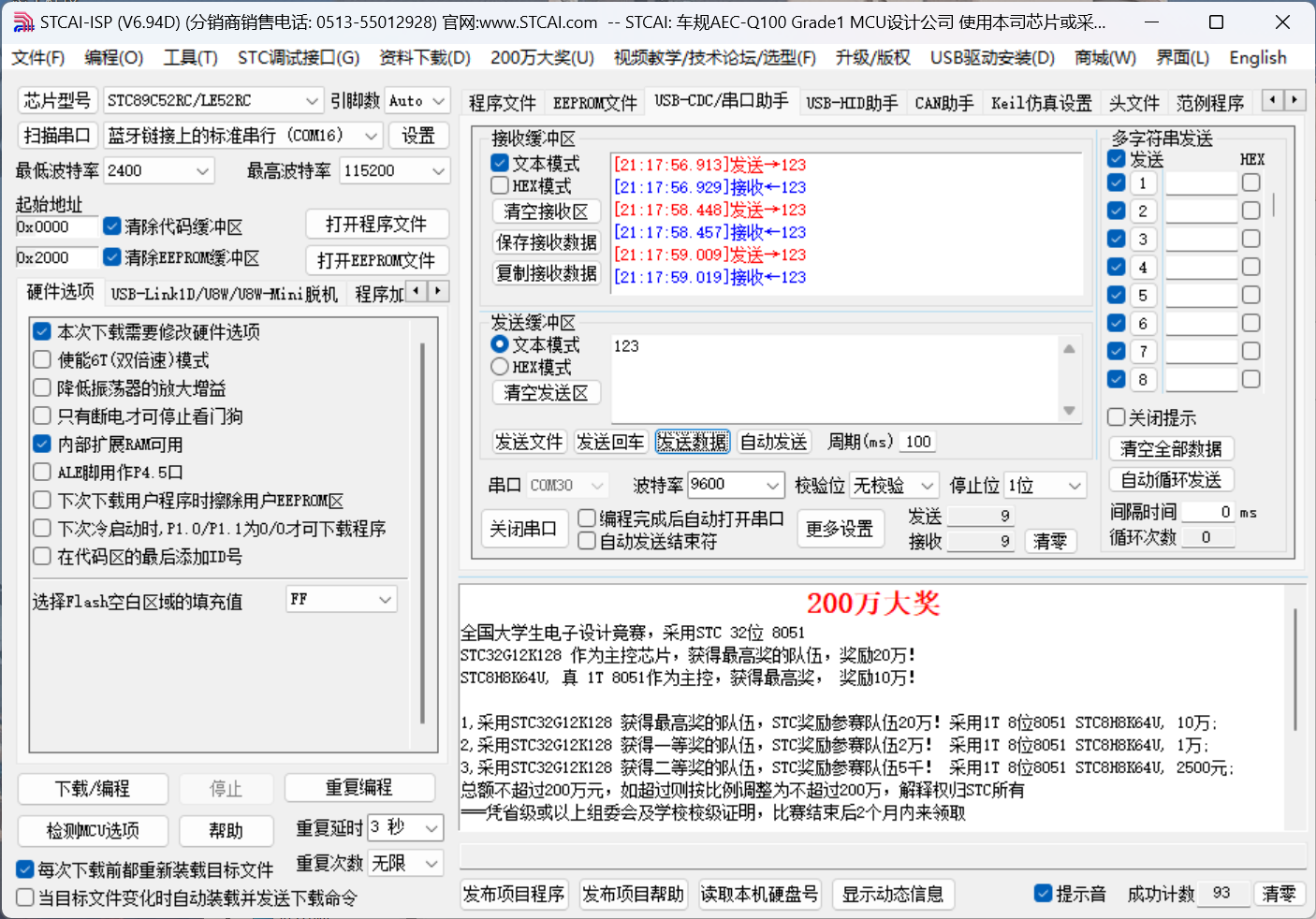Click the start address 0x0000 field
Image resolution: width=1316 pixels, height=919 pixels.
[x=56, y=226]
